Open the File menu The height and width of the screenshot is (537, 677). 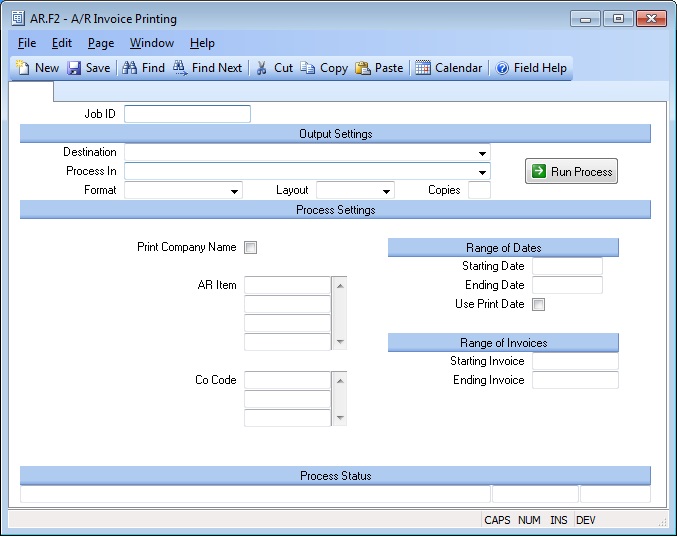27,43
